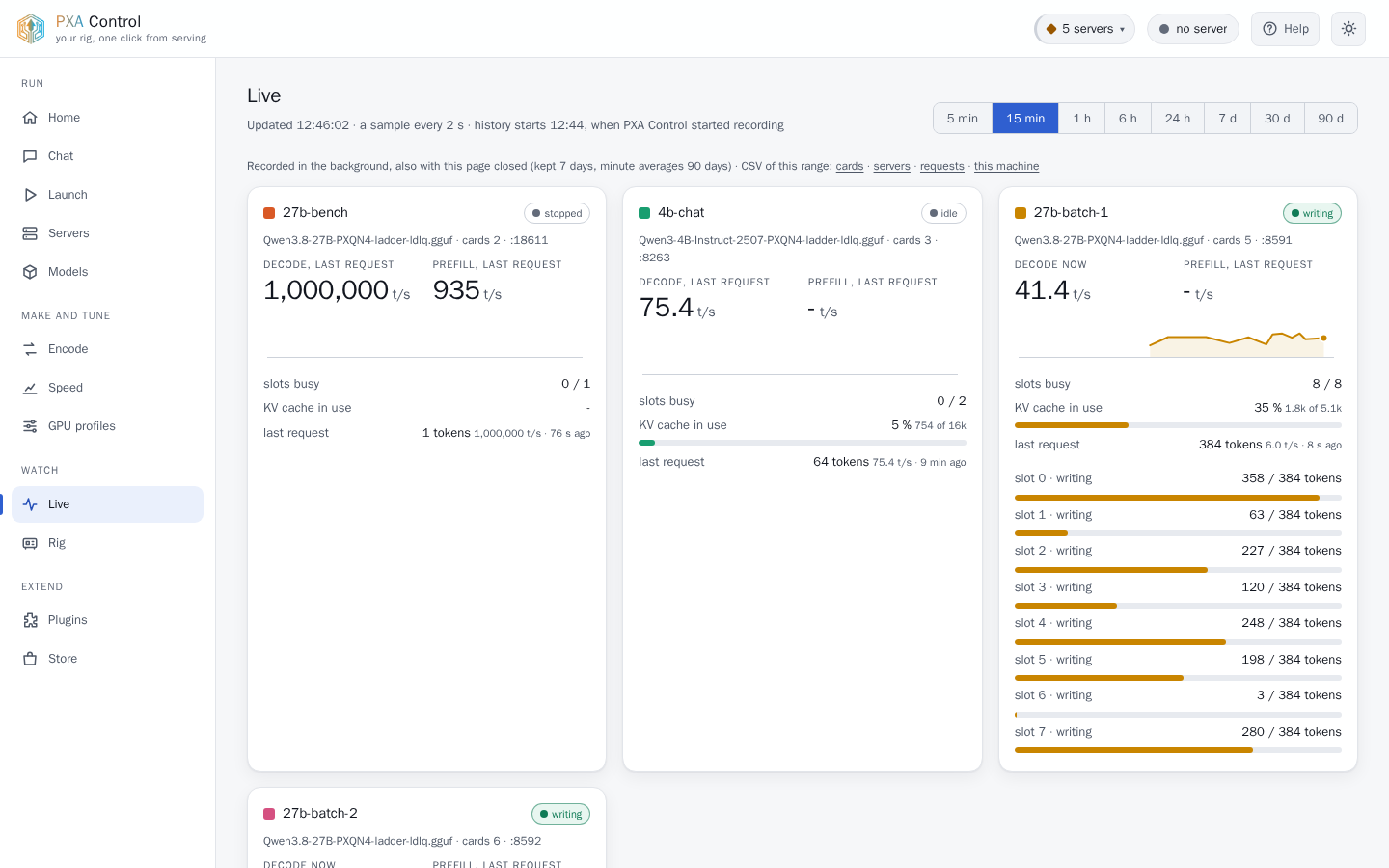This screenshot has width=1389, height=868.
Task: Click the stopped badge on 27b-bench
Action: pyautogui.click(x=558, y=213)
